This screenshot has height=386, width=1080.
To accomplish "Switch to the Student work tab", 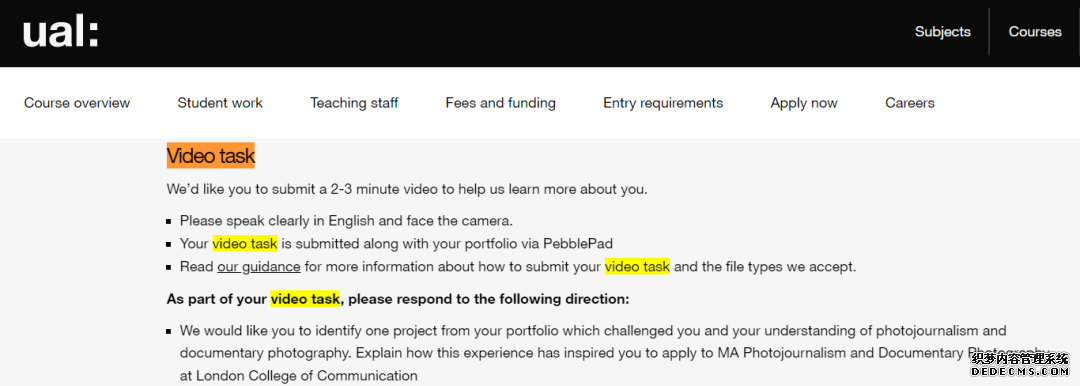I will [220, 103].
